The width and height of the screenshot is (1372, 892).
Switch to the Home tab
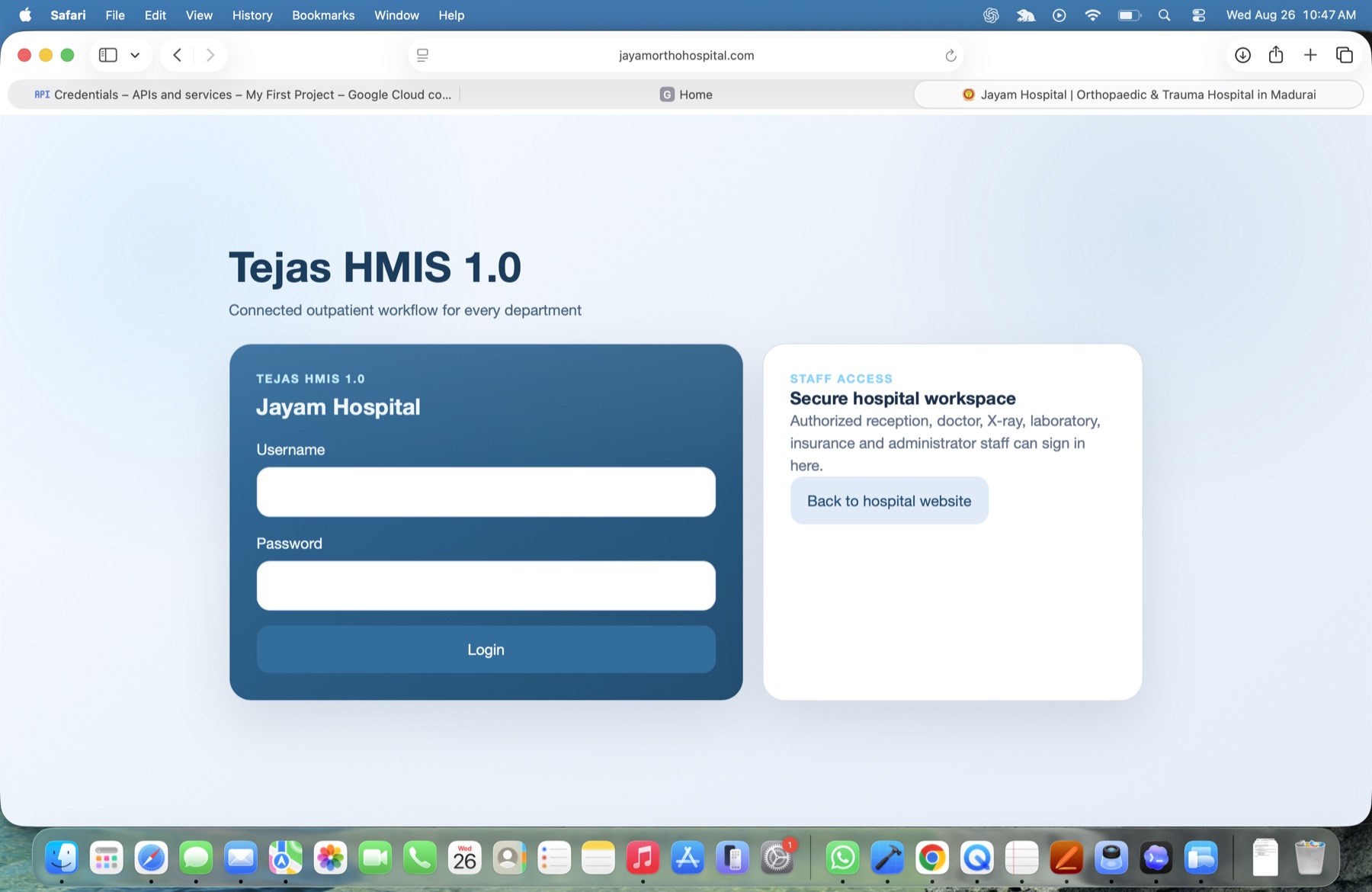686,95
